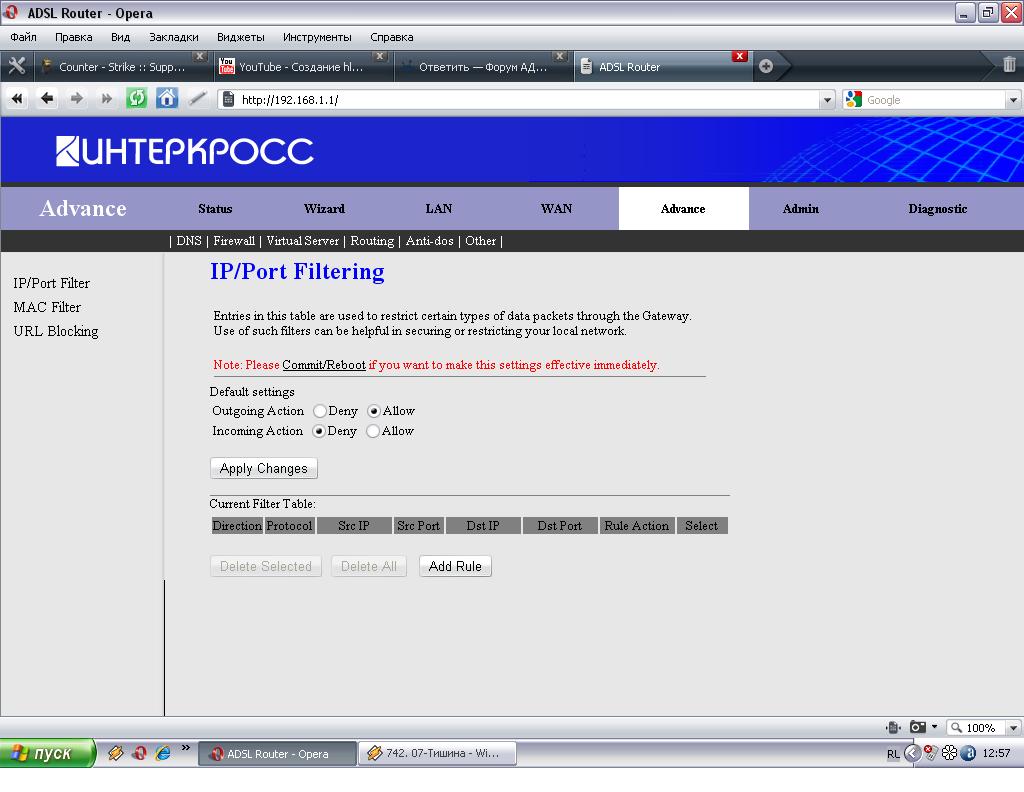Click the fast forward navigation button

[x=106, y=99]
